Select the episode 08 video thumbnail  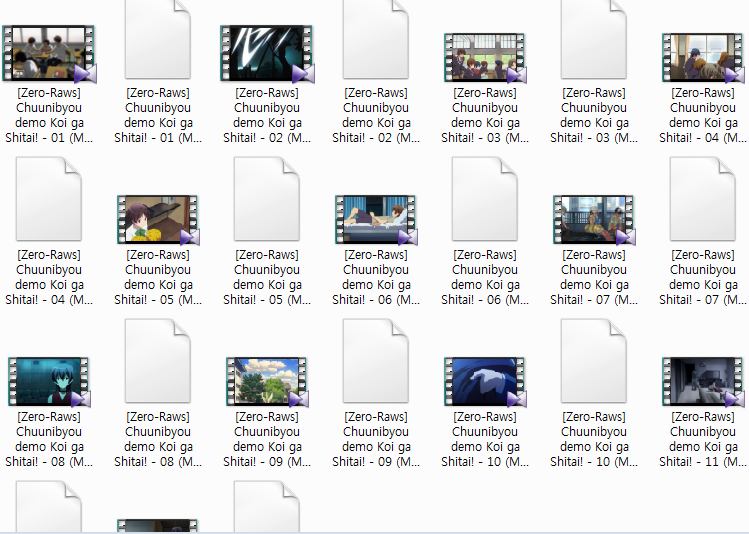point(49,381)
